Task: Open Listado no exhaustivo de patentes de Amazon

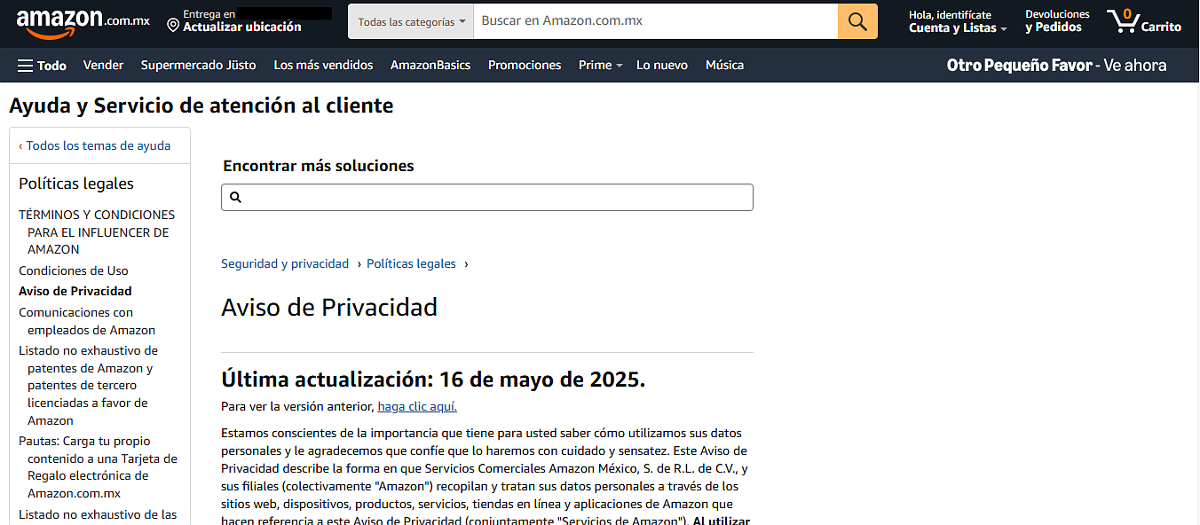Action: (88, 385)
